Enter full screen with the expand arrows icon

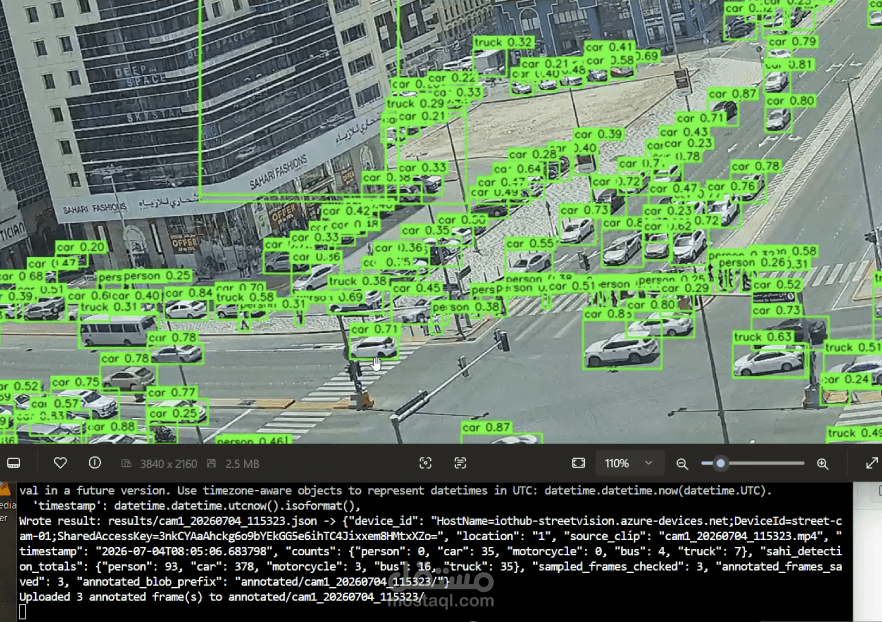tap(872, 463)
